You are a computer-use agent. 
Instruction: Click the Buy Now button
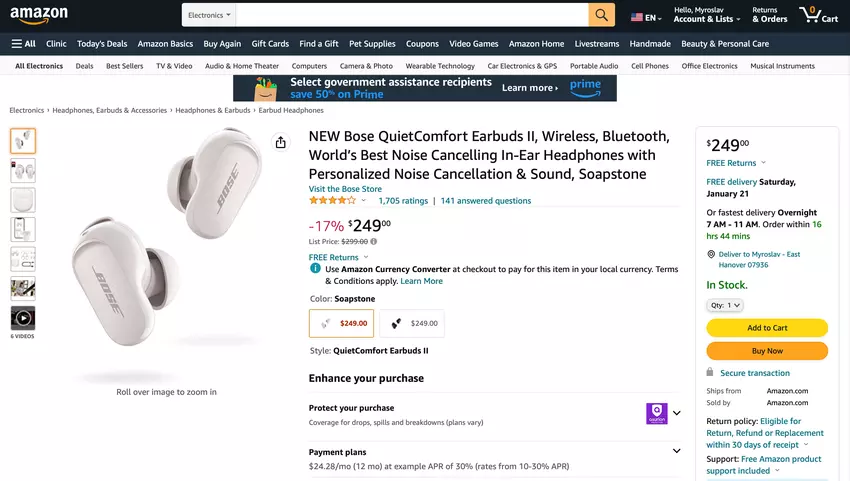767,351
